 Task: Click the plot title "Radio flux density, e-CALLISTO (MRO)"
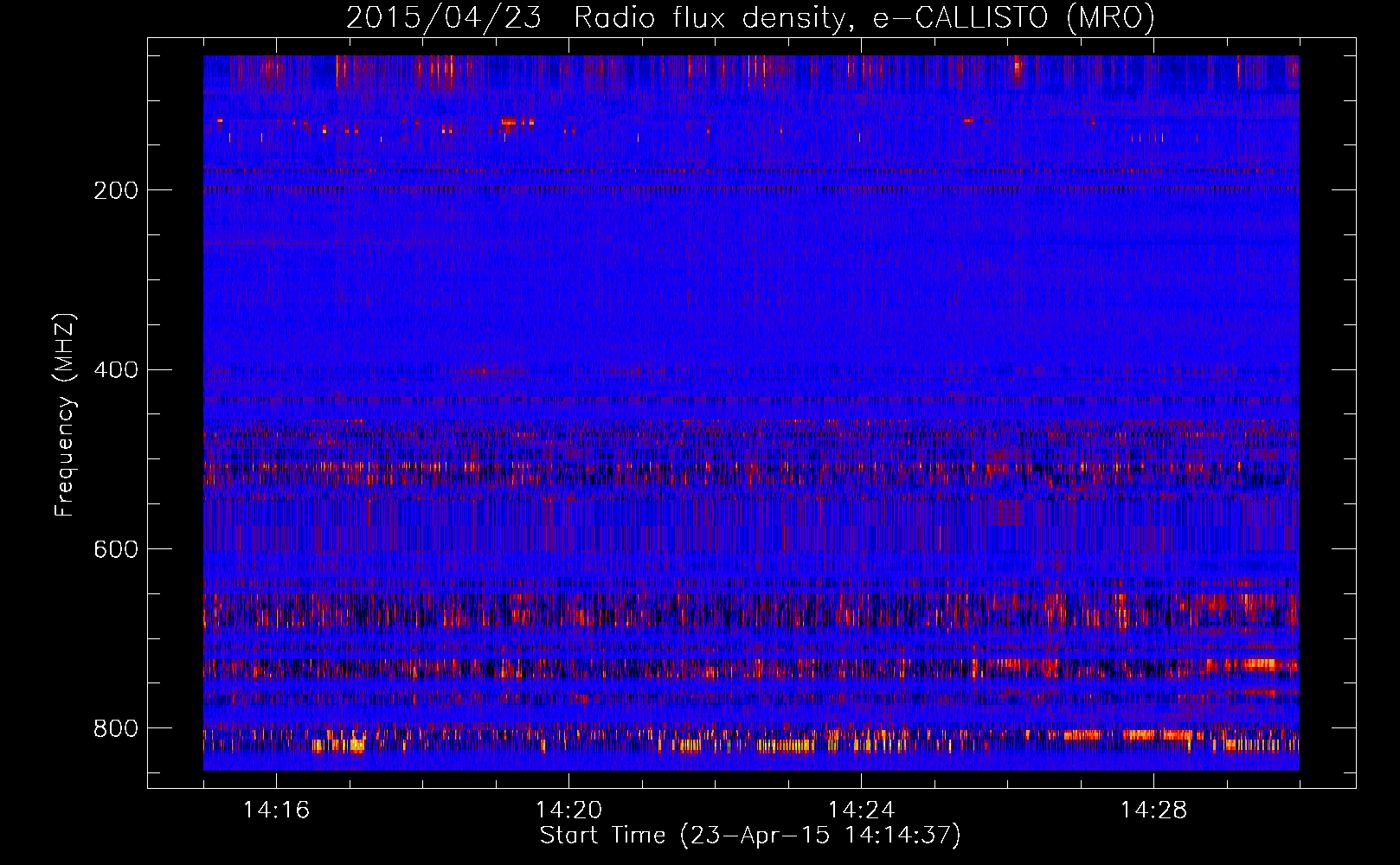click(x=864, y=18)
